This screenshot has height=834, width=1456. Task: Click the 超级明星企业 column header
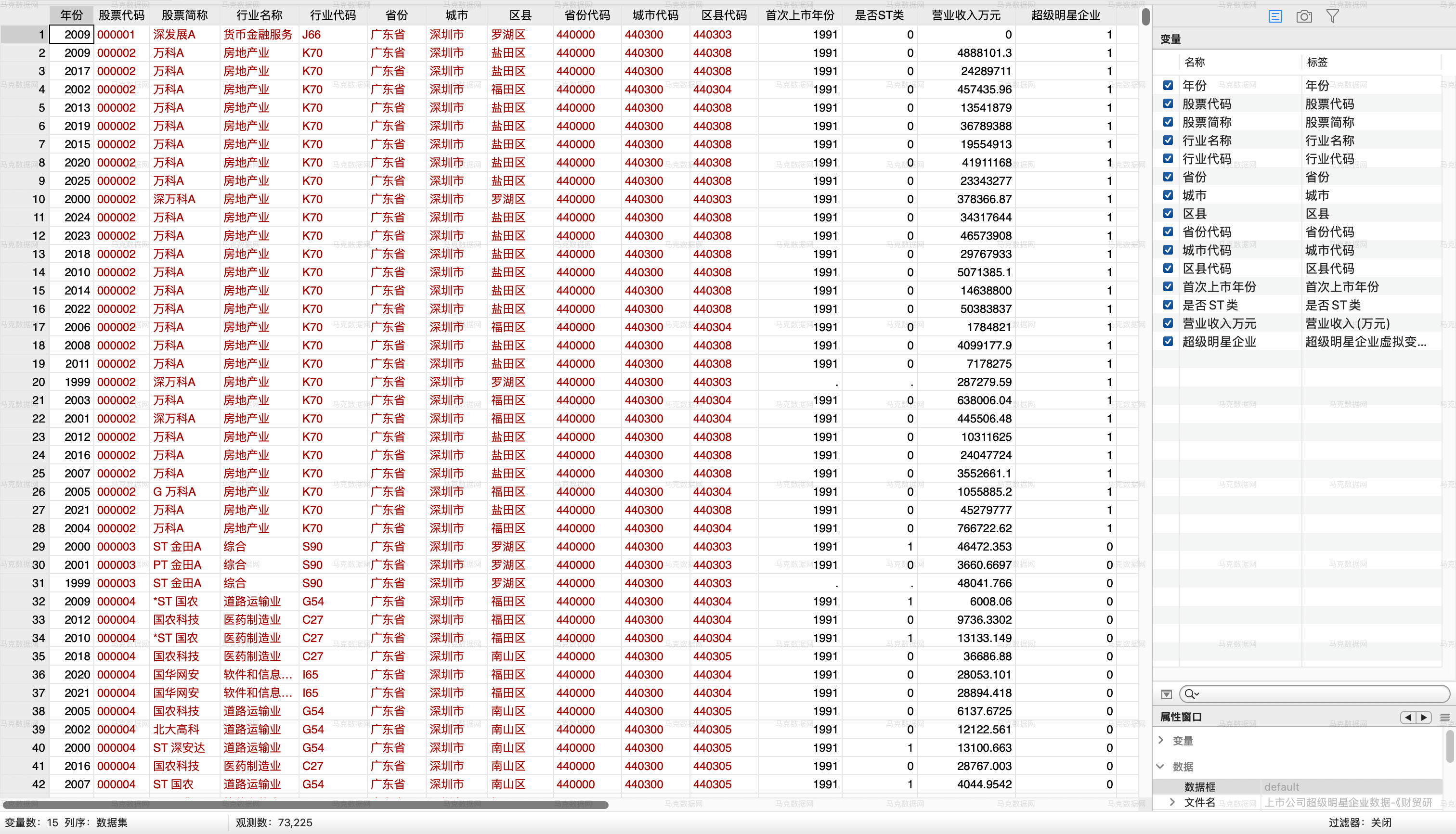click(1066, 15)
